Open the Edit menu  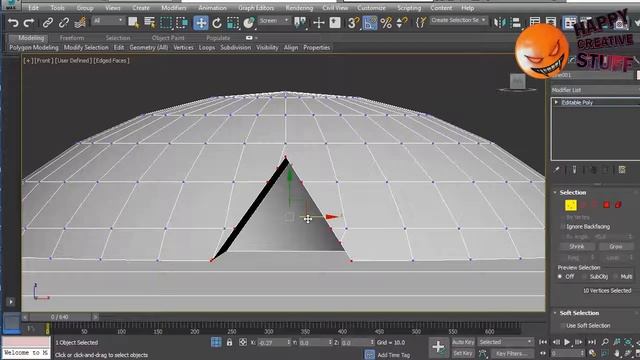pos(33,8)
